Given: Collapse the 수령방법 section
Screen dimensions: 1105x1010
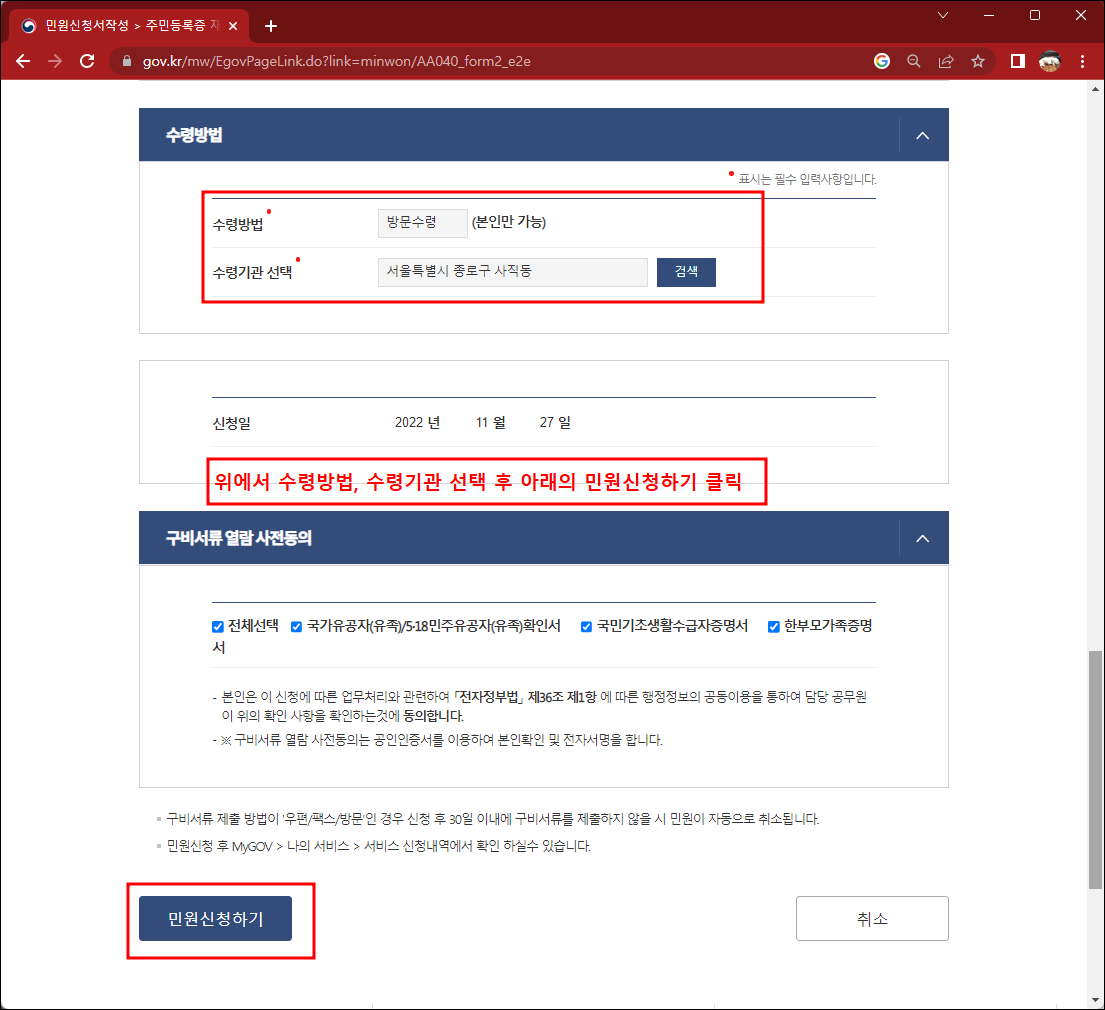Looking at the screenshot, I should [922, 134].
